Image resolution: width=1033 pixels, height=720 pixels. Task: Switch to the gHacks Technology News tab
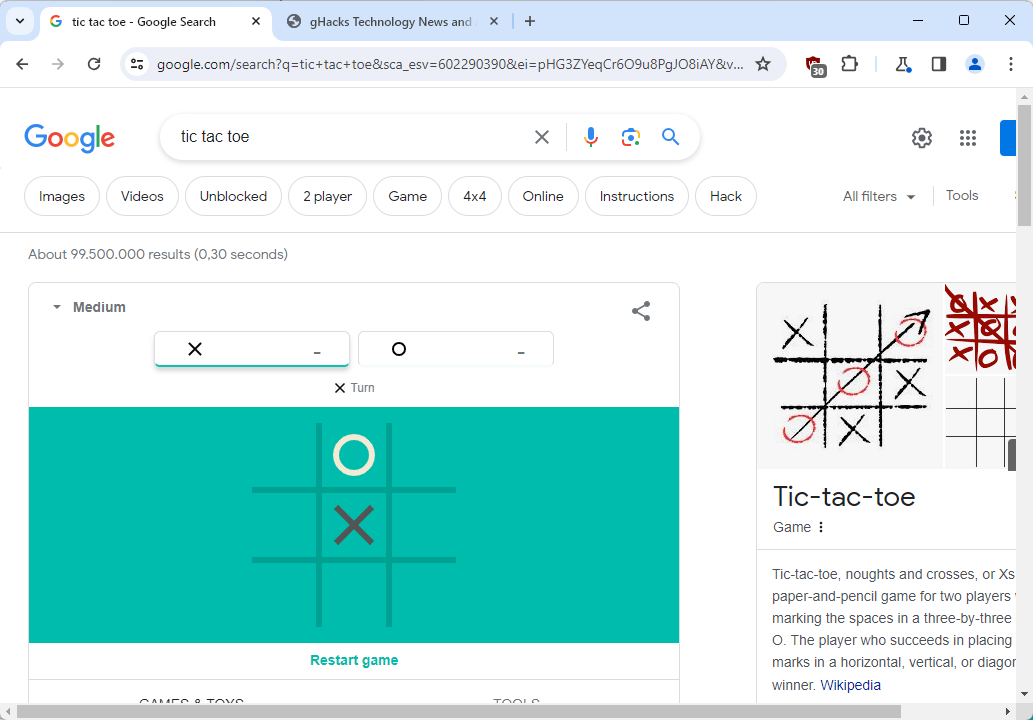point(391,21)
